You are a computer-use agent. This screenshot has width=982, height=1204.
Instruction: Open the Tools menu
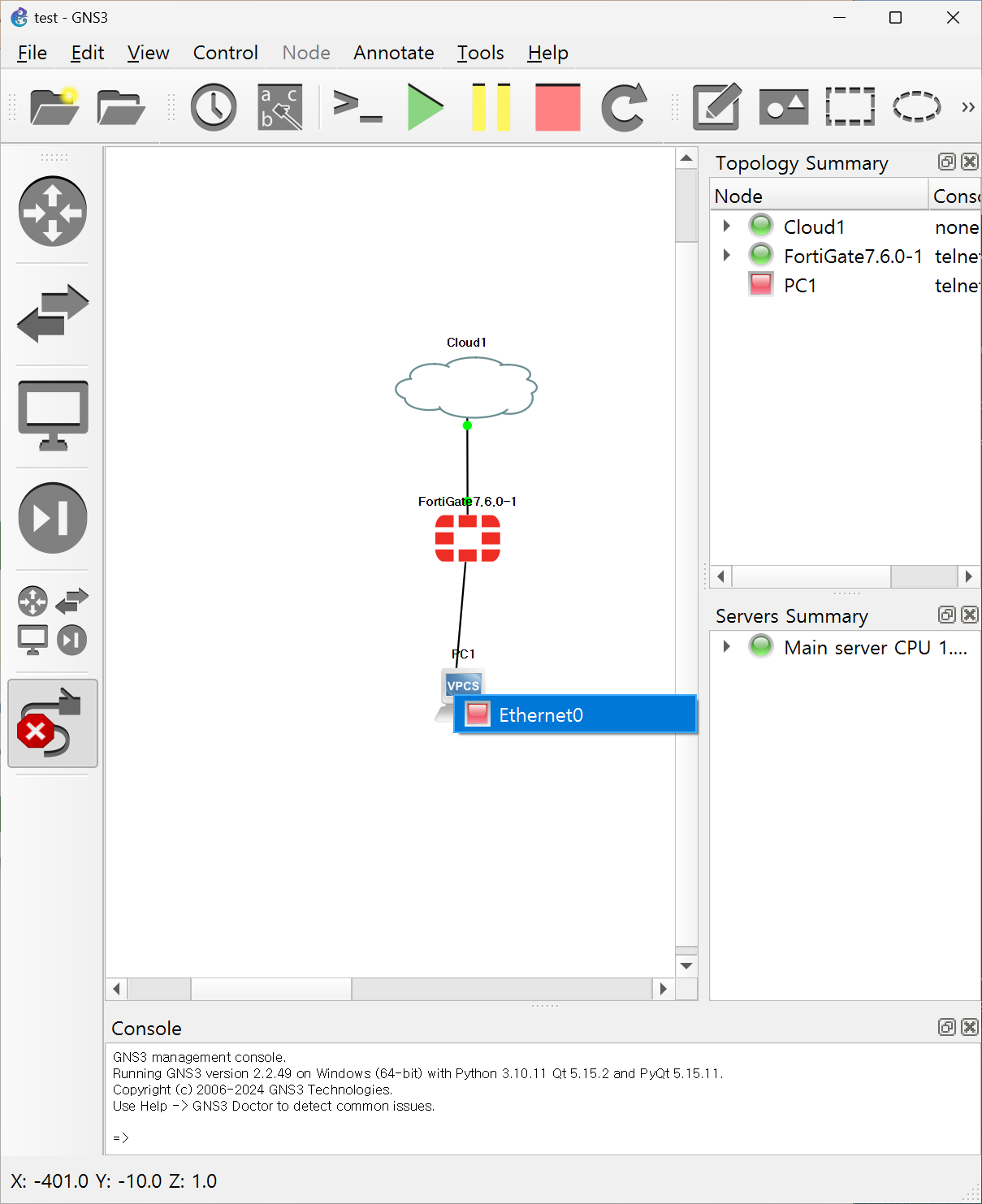(481, 53)
